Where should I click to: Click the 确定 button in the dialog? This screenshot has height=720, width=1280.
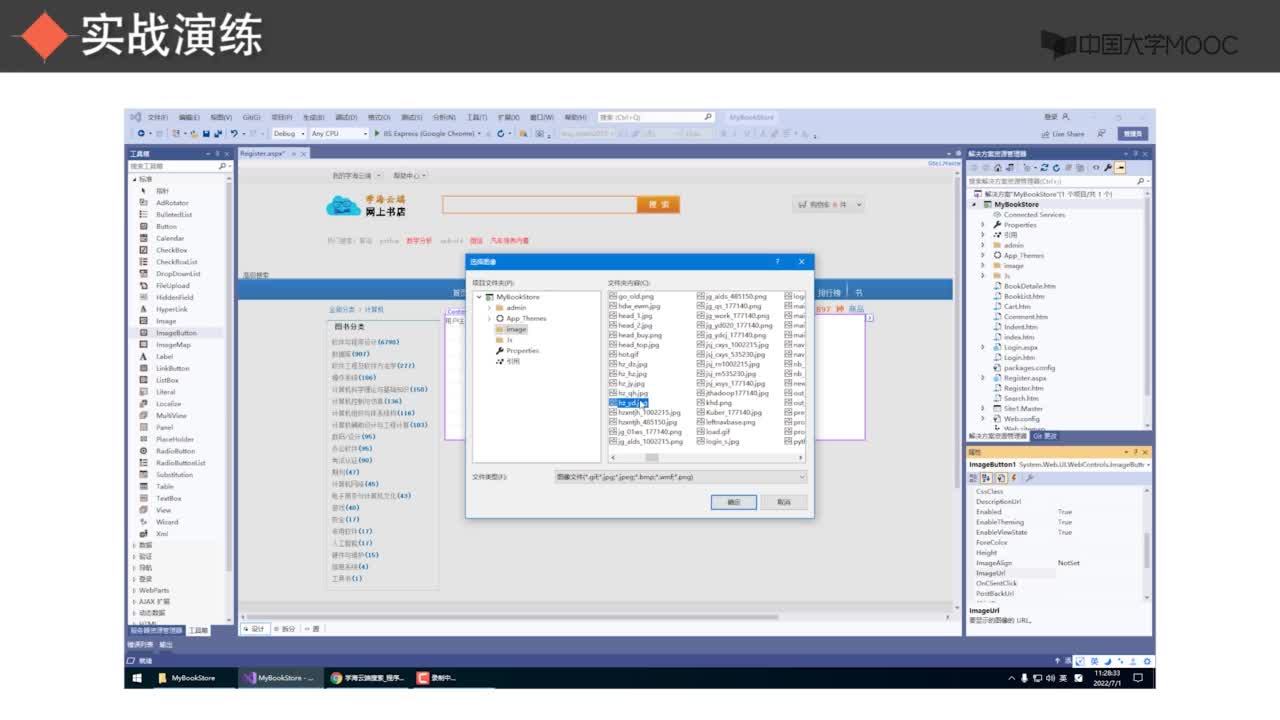point(734,502)
